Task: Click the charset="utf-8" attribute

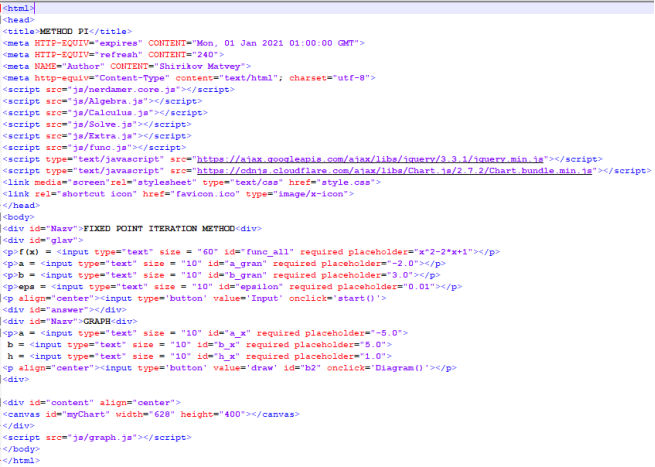Action: coord(330,78)
